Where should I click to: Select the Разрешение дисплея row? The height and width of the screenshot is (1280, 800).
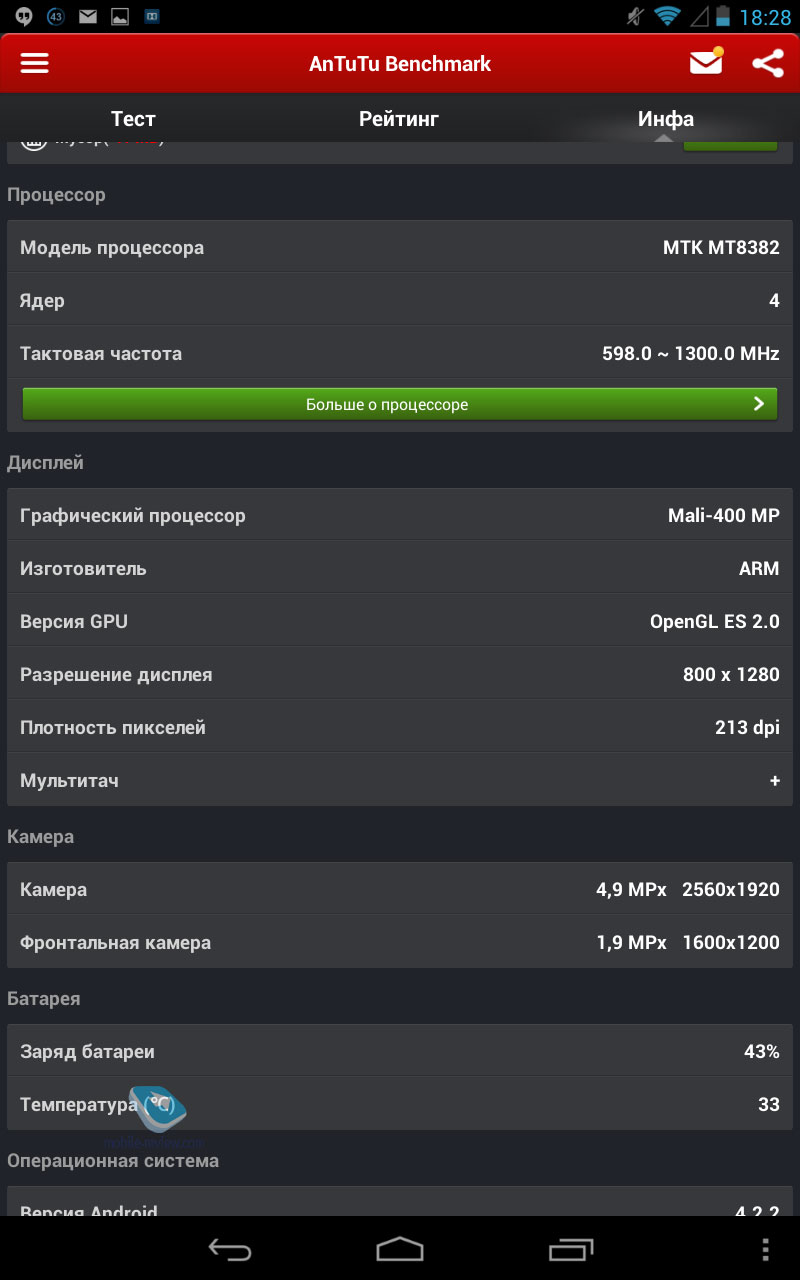coord(400,674)
